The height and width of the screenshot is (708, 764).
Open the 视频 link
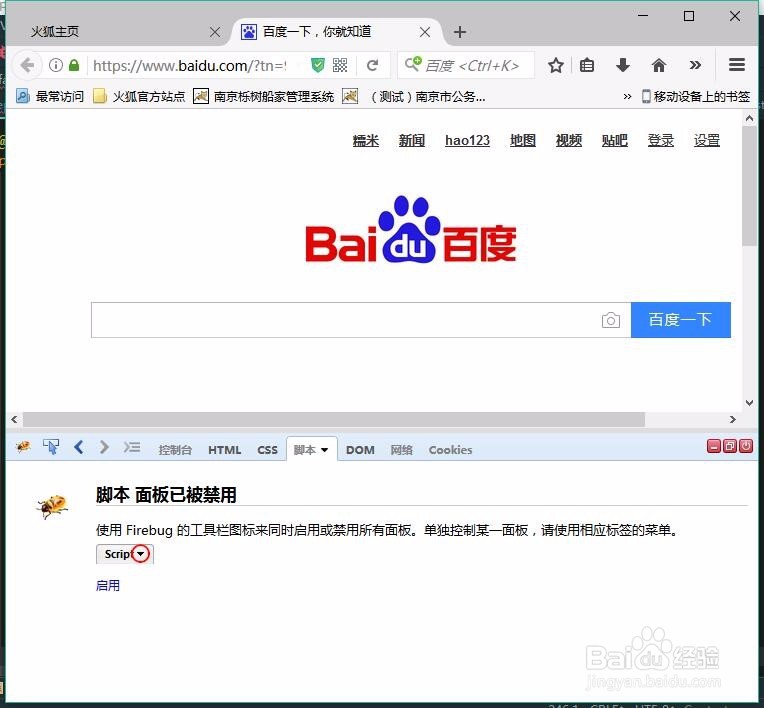pyautogui.click(x=569, y=140)
